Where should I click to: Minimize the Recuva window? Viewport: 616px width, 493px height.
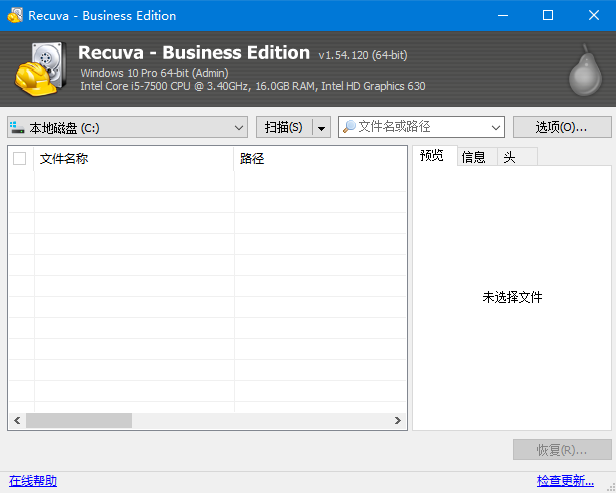coord(503,15)
